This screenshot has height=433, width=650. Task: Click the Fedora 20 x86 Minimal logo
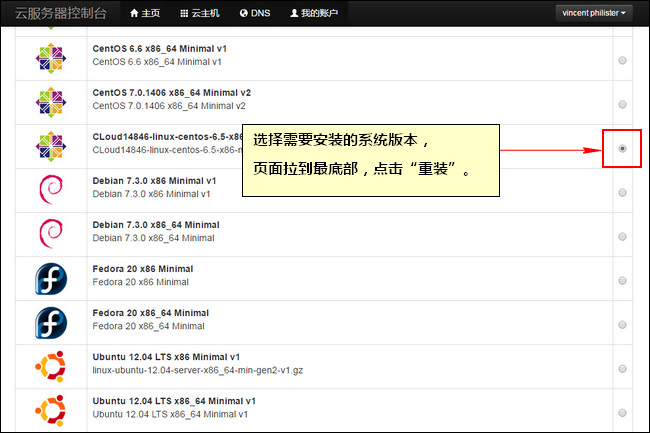51,278
